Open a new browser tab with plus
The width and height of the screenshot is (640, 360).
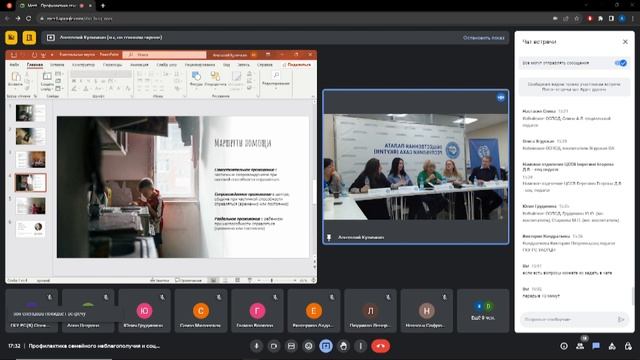point(103,6)
